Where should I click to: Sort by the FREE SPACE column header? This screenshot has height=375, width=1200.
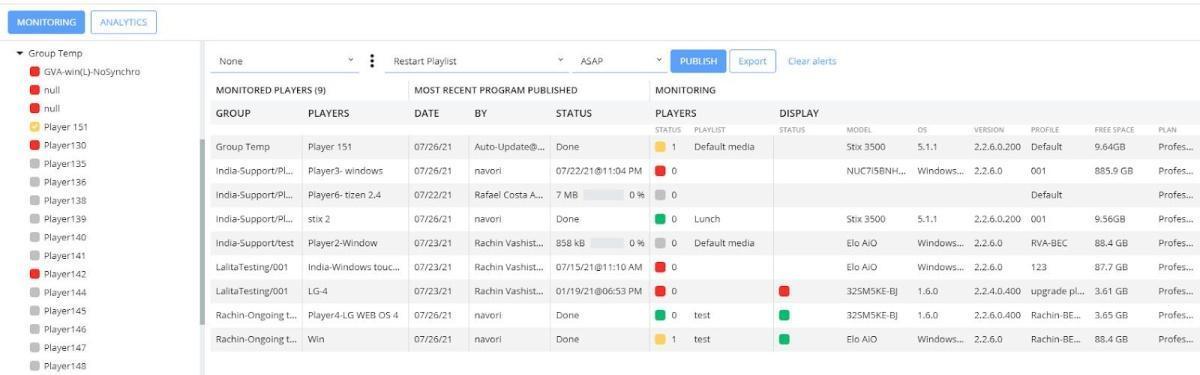click(1113, 130)
